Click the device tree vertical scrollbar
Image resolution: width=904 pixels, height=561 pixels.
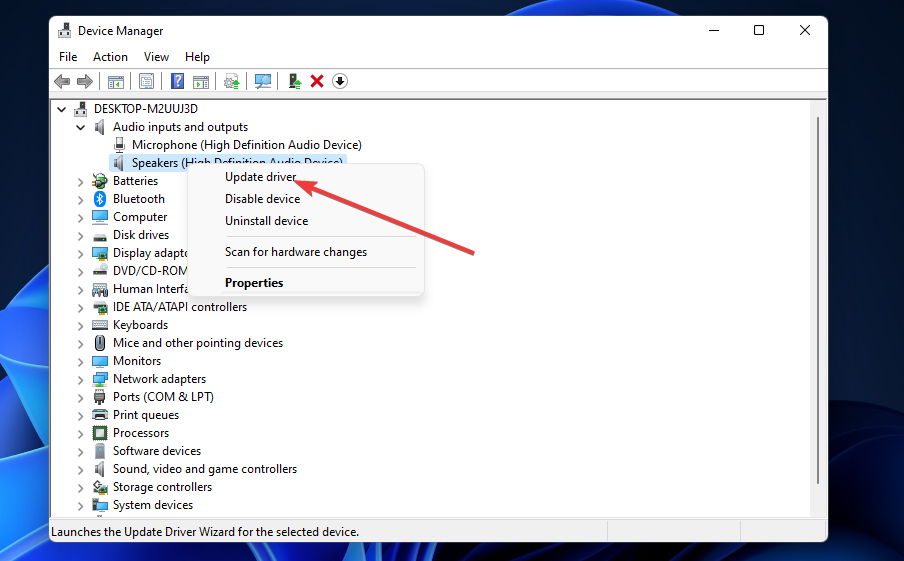coord(818,300)
